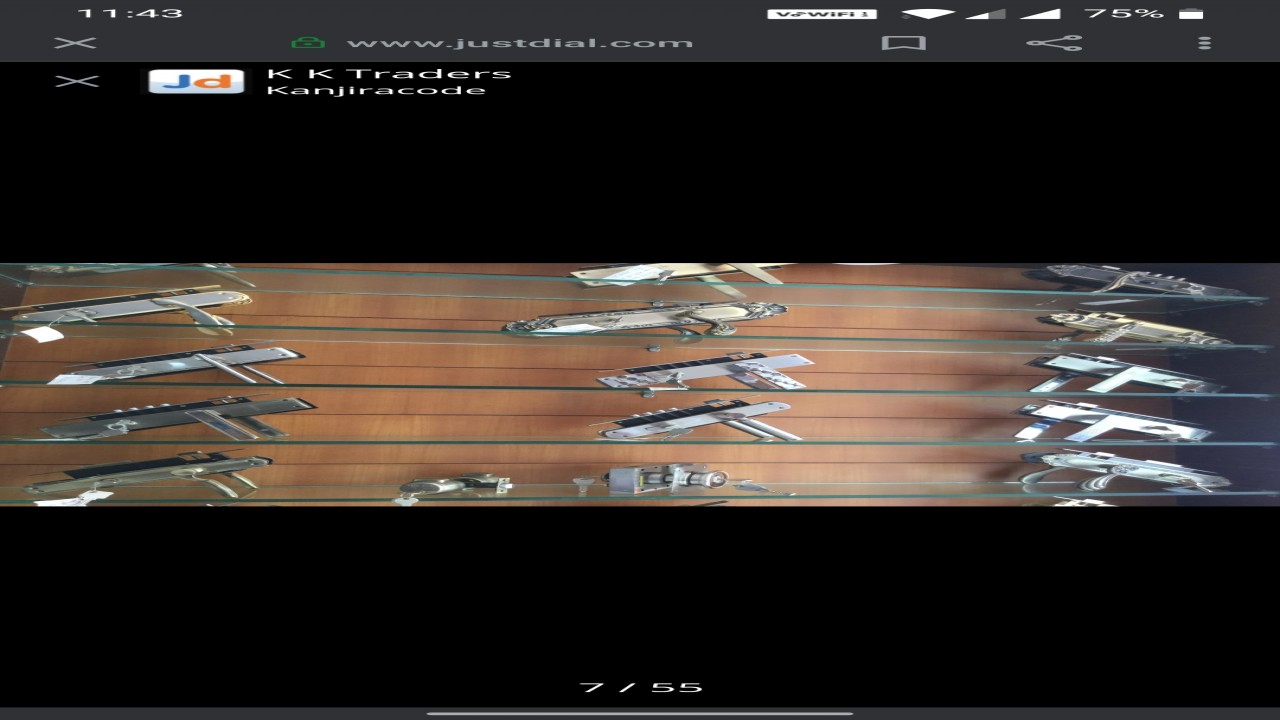The image size is (1280, 720).
Task: Tap the 7 / 55 photo counter
Action: point(641,688)
